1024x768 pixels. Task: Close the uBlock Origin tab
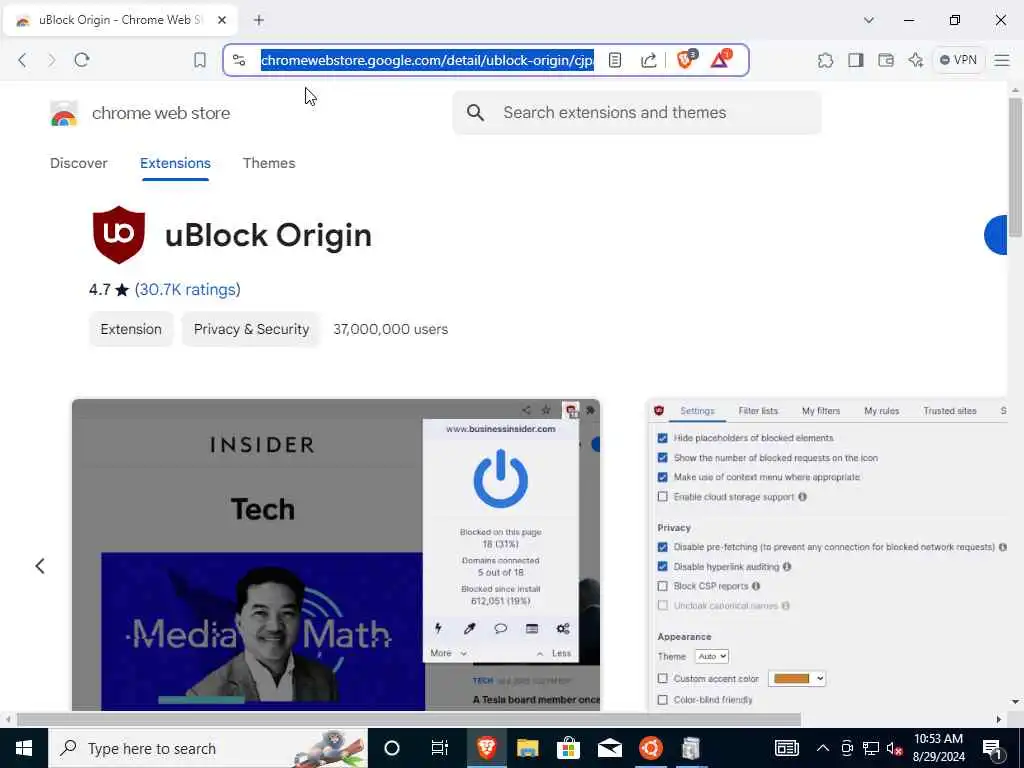[x=221, y=20]
